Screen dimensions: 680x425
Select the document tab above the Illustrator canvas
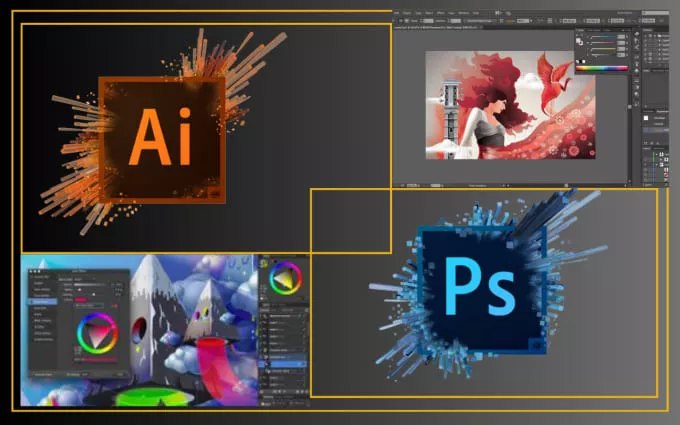(437, 27)
